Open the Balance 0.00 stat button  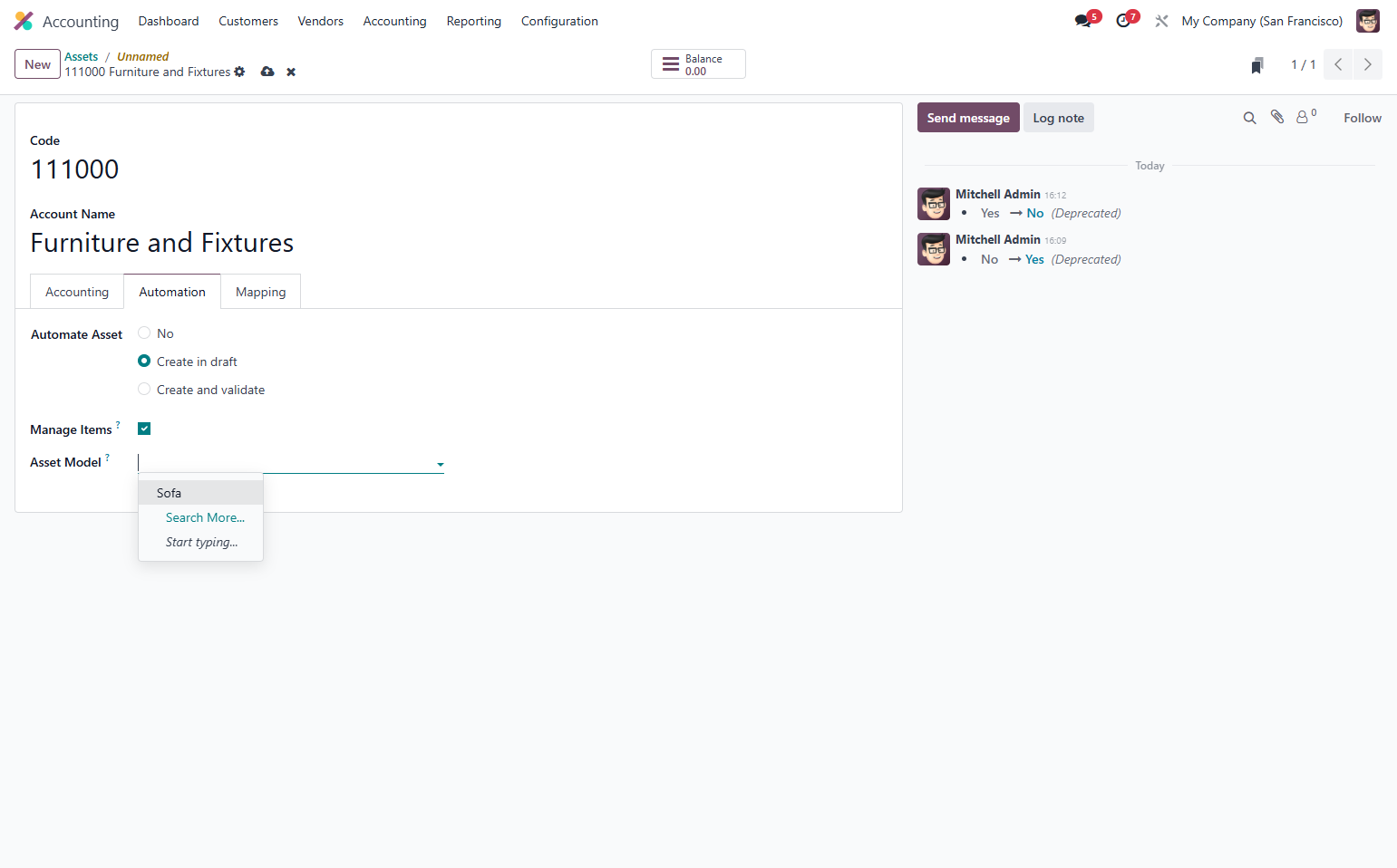tap(698, 64)
